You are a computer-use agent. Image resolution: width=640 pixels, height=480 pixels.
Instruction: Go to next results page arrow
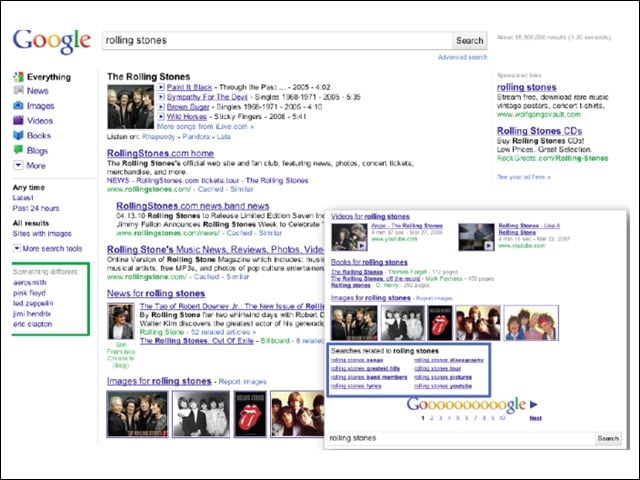[x=533, y=404]
